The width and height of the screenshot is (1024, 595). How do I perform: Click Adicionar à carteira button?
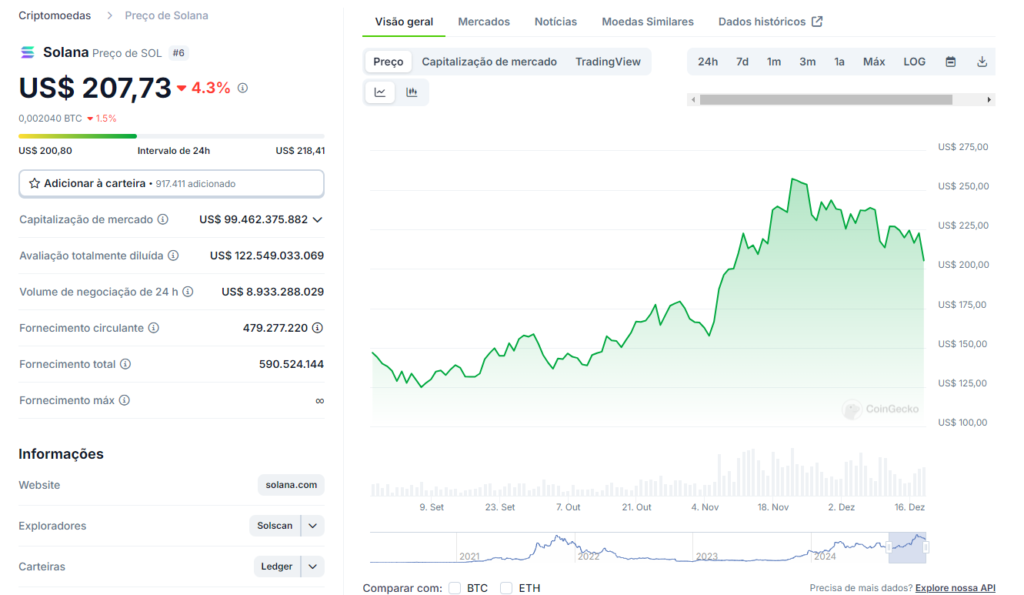(171, 184)
